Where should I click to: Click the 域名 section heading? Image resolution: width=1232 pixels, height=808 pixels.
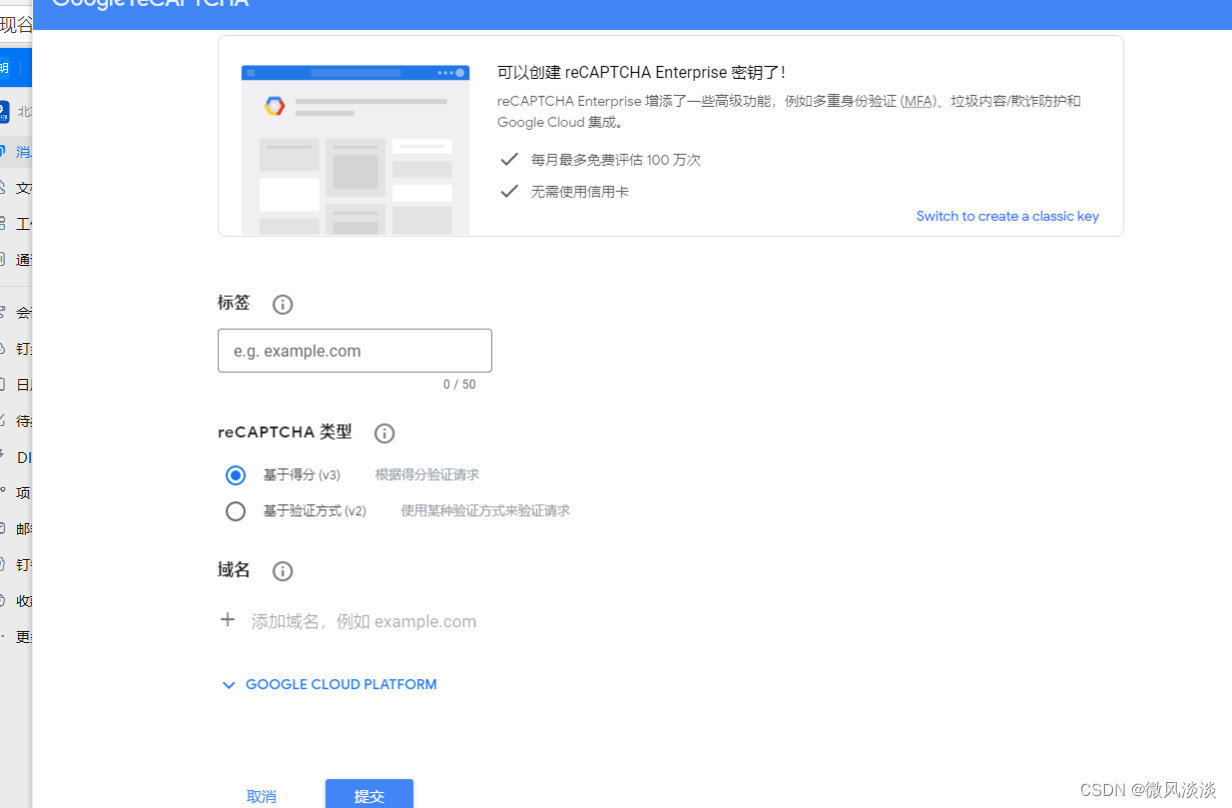point(234,570)
